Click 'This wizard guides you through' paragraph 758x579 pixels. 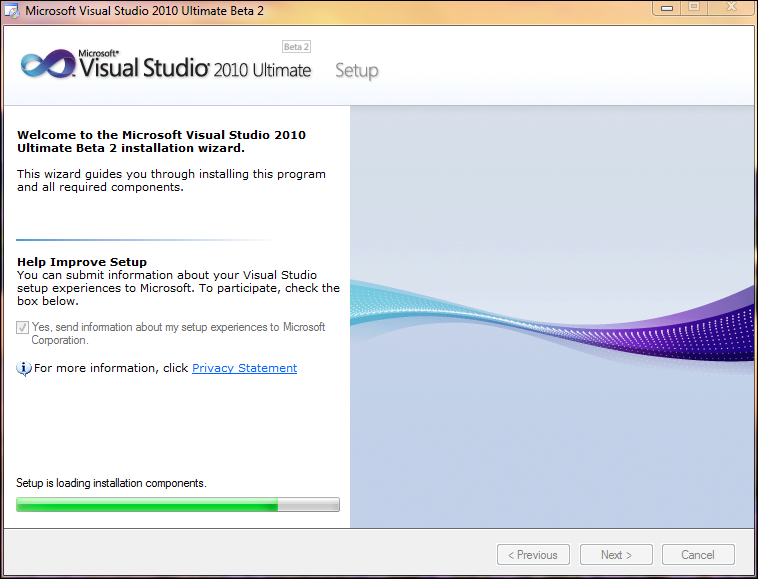[171, 180]
